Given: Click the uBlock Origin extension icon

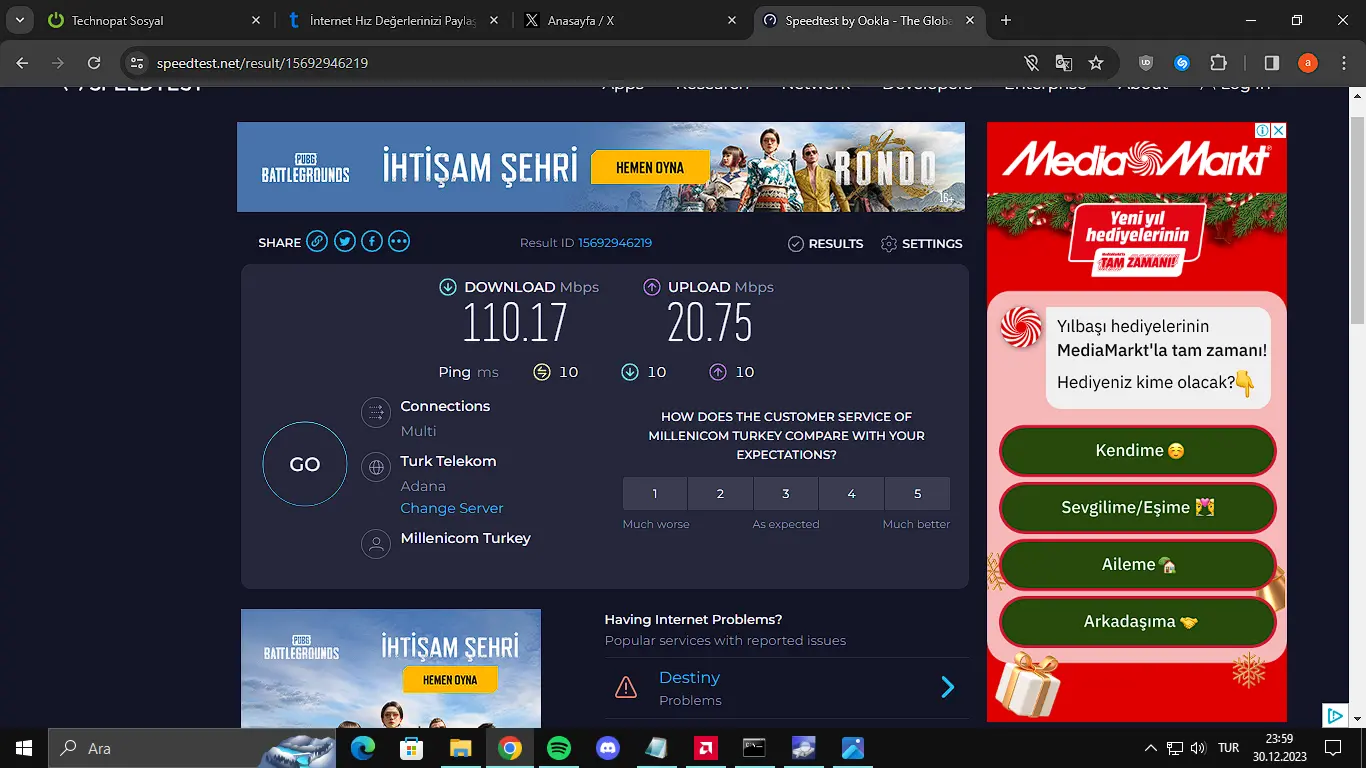Looking at the screenshot, I should pyautogui.click(x=1146, y=63).
